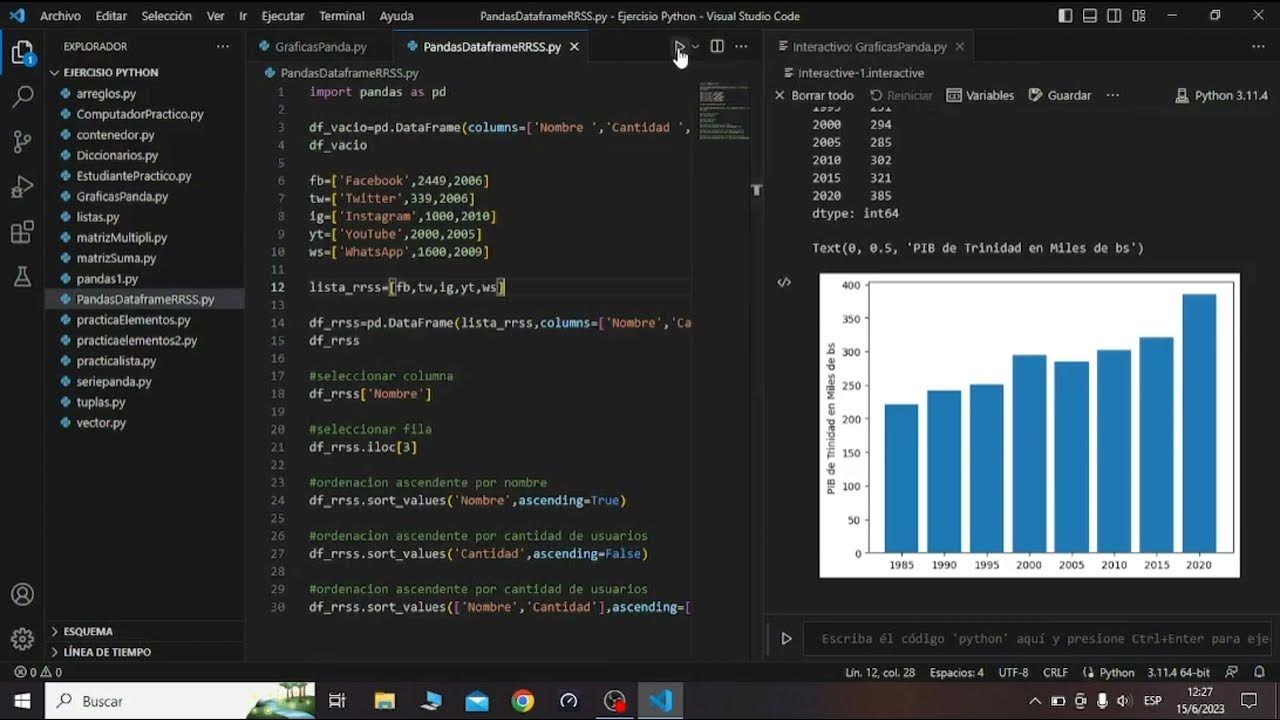Screen dimensions: 1280x720
Task: Open the Accounts icon in activity bar
Action: pos(22,594)
